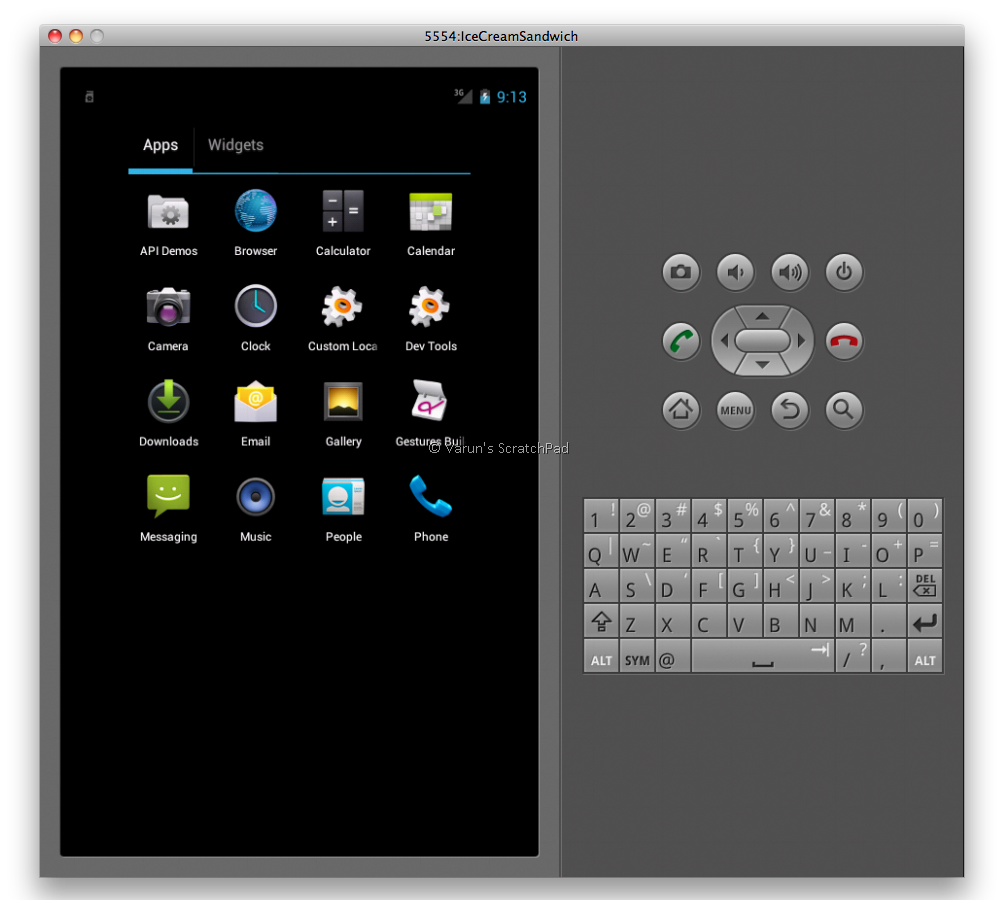
Task: Click the SYM key on keyboard
Action: (x=637, y=656)
